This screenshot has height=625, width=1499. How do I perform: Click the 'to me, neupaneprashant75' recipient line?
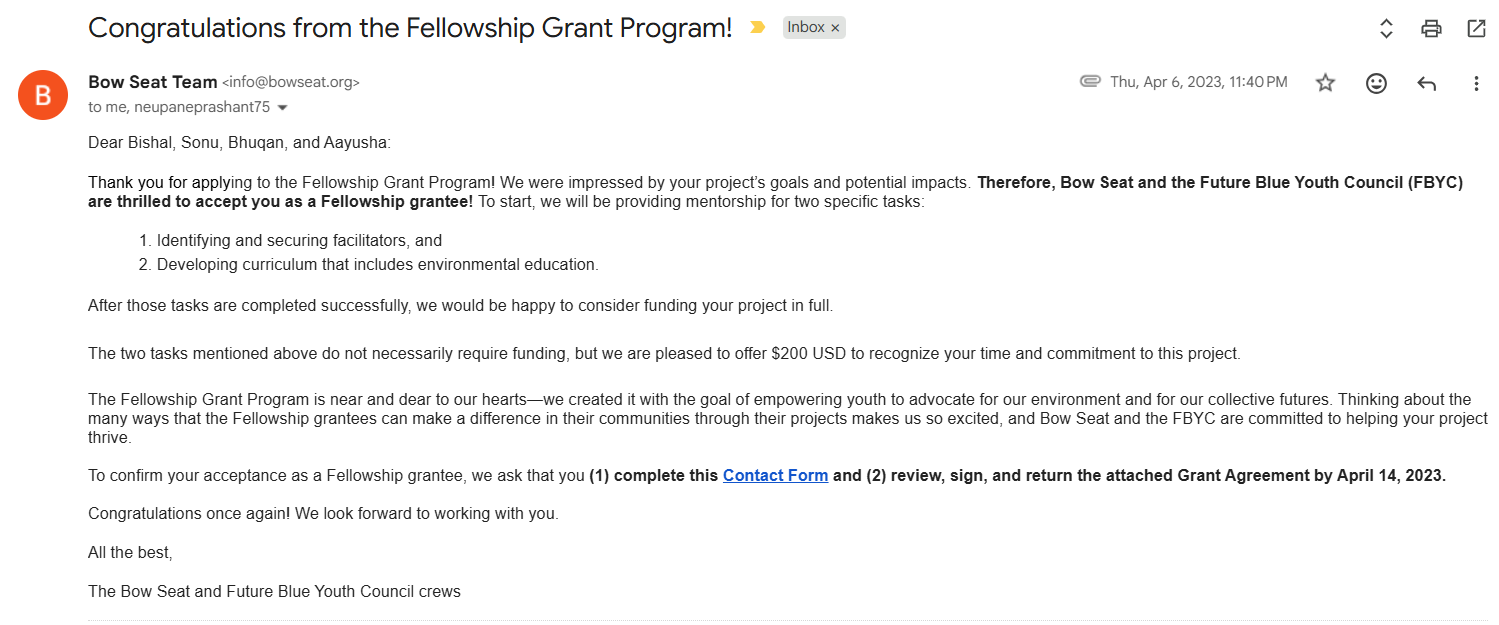pyautogui.click(x=179, y=107)
